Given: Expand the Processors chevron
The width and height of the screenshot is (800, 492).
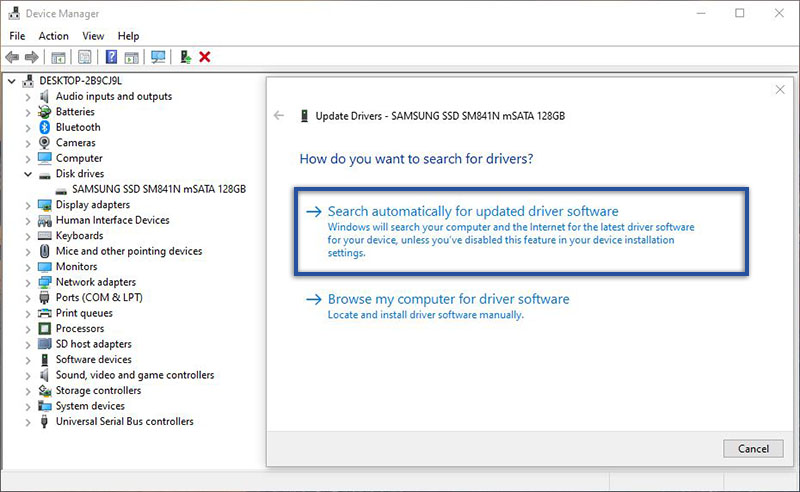Looking at the screenshot, I should (28, 329).
